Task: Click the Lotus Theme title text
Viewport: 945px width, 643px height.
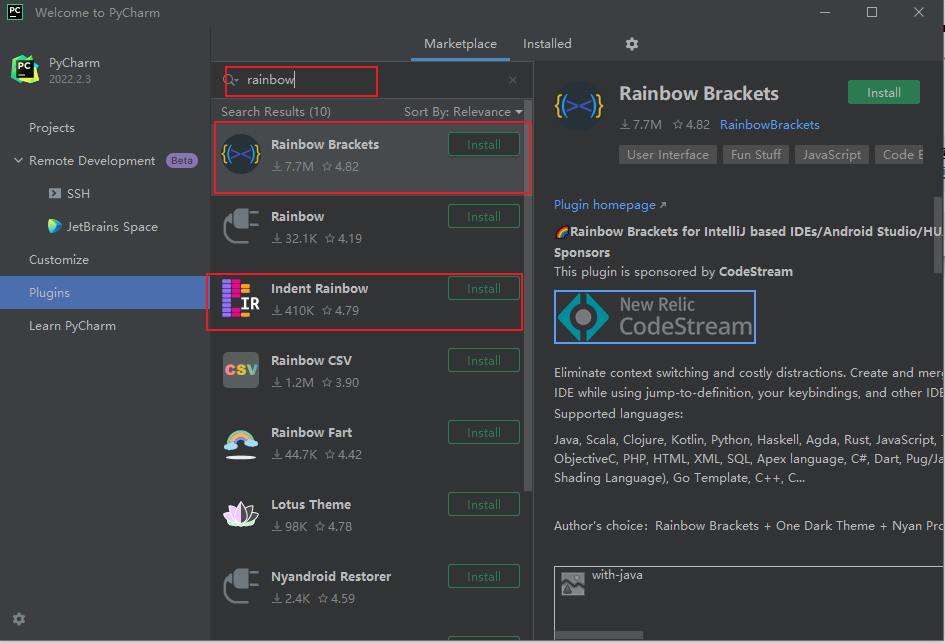Action: (x=311, y=504)
